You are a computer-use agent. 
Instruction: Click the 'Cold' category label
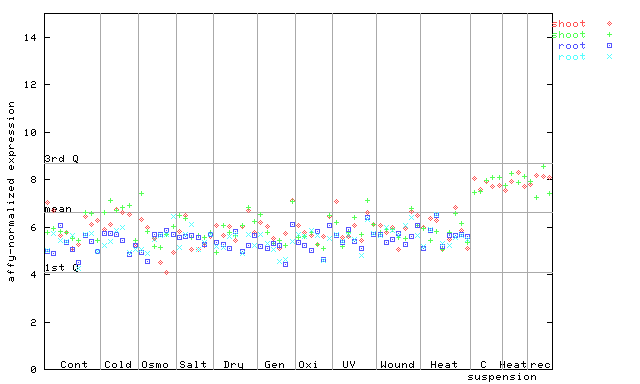point(118,364)
